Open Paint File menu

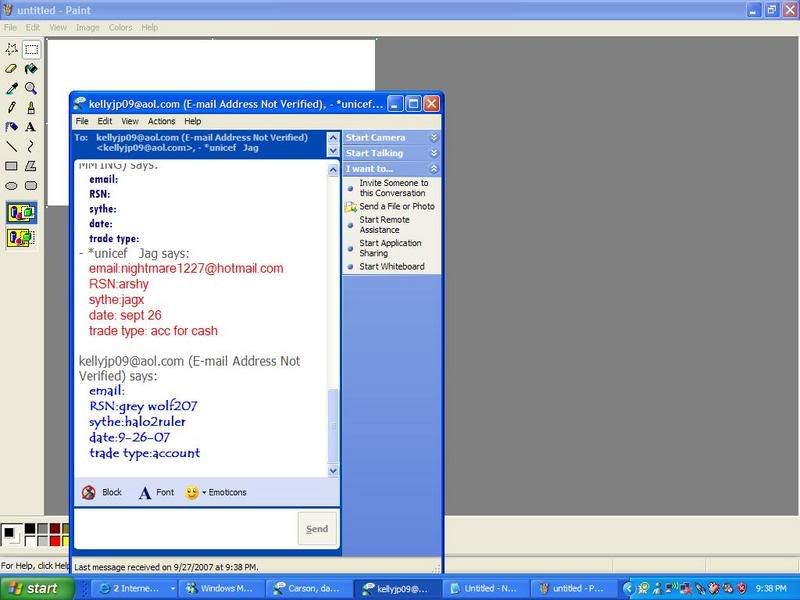[x=10, y=28]
